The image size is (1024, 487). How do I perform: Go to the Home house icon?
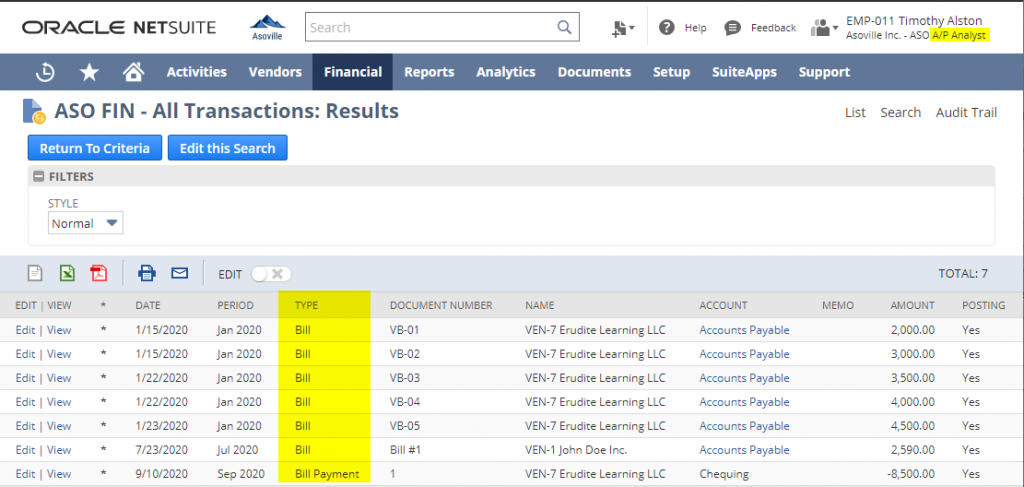133,72
